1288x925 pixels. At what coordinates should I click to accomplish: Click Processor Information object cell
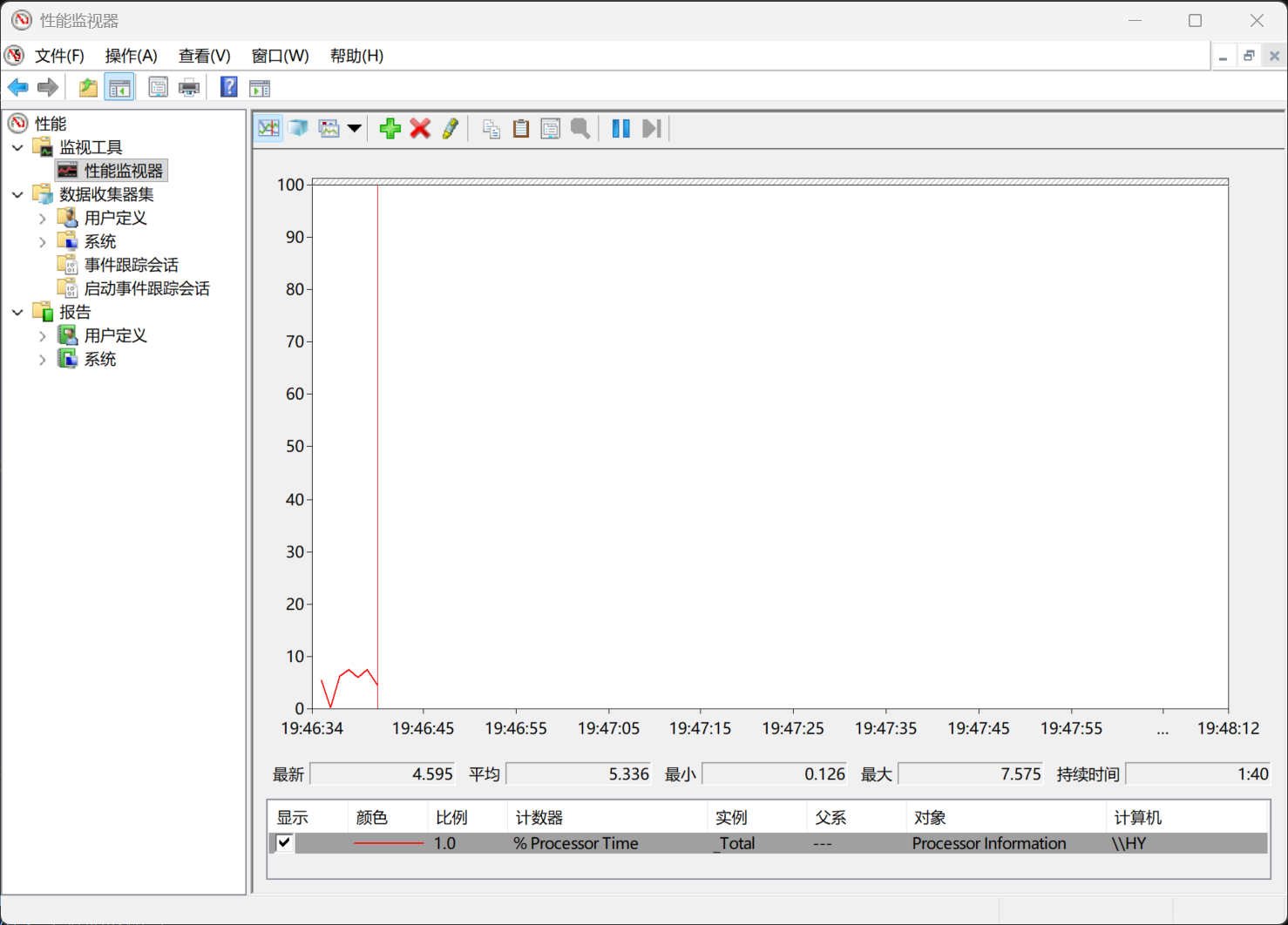989,843
